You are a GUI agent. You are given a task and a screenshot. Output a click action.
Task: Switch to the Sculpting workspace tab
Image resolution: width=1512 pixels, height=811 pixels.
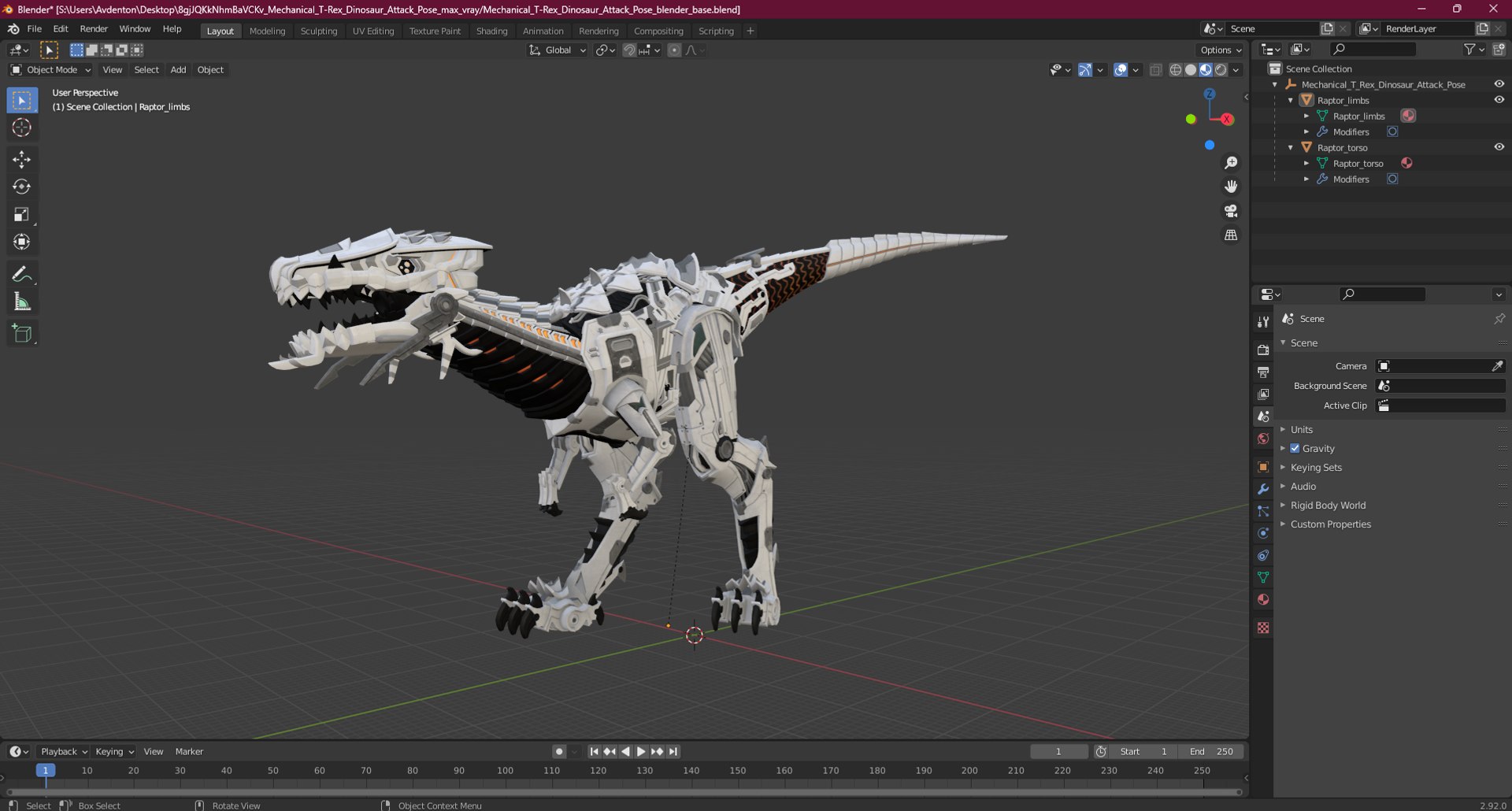pos(319,31)
